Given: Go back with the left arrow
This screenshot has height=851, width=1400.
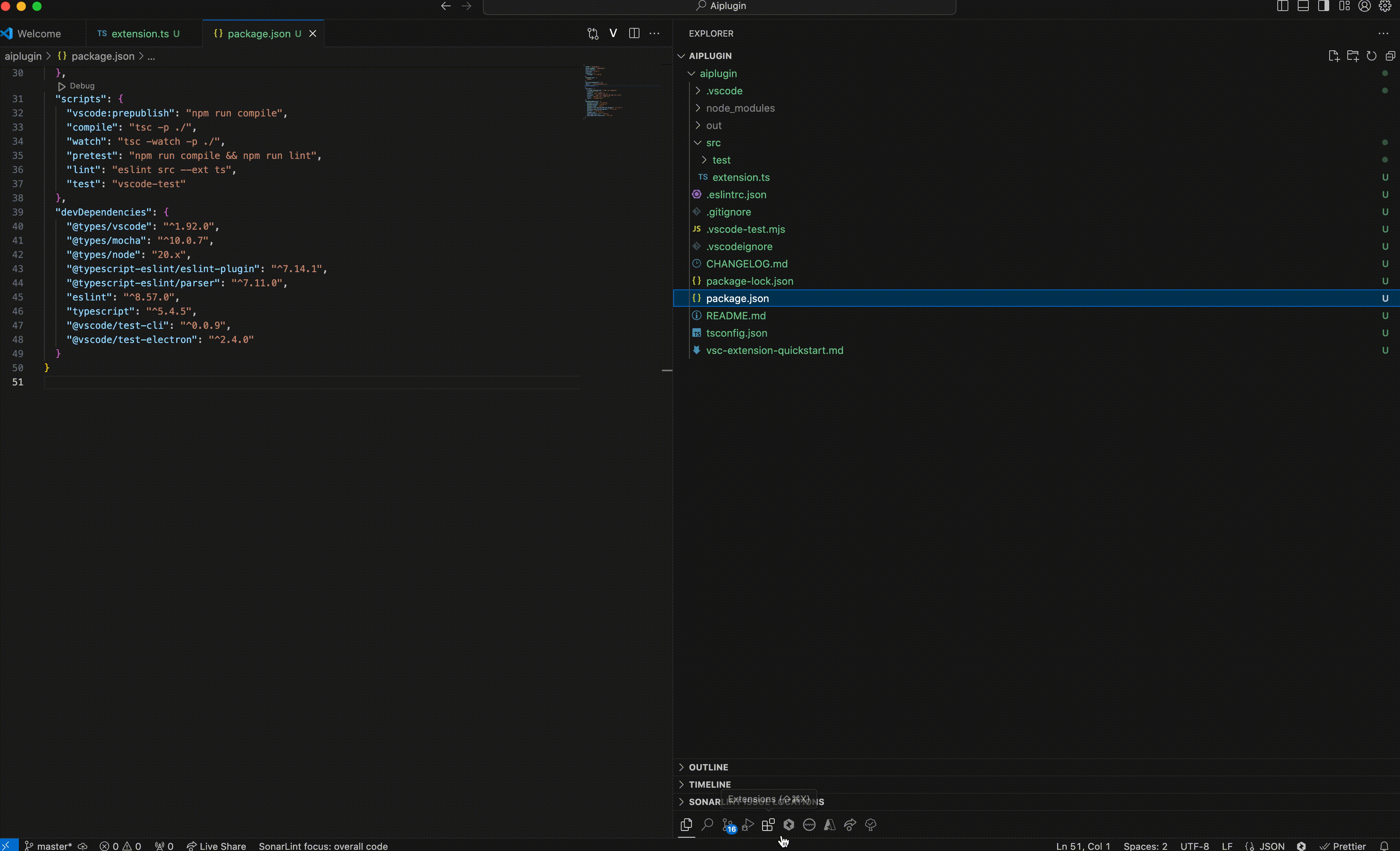Looking at the screenshot, I should point(446,6).
